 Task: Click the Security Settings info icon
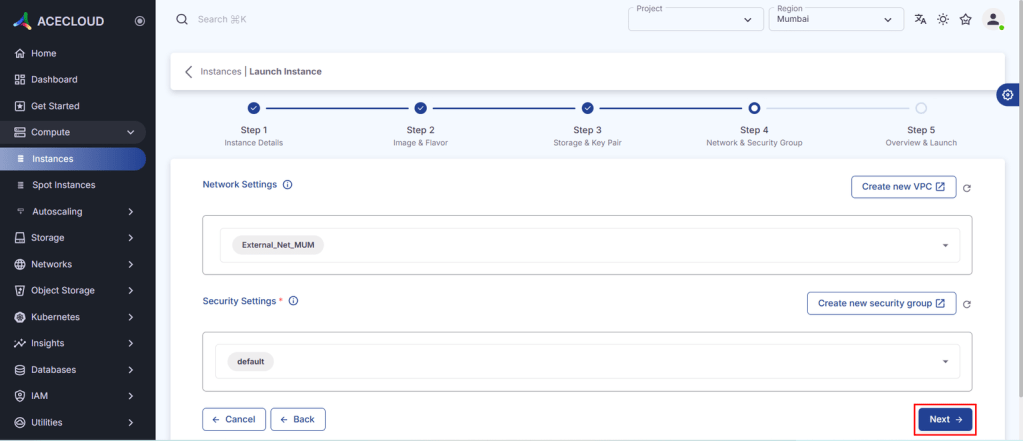coord(293,301)
